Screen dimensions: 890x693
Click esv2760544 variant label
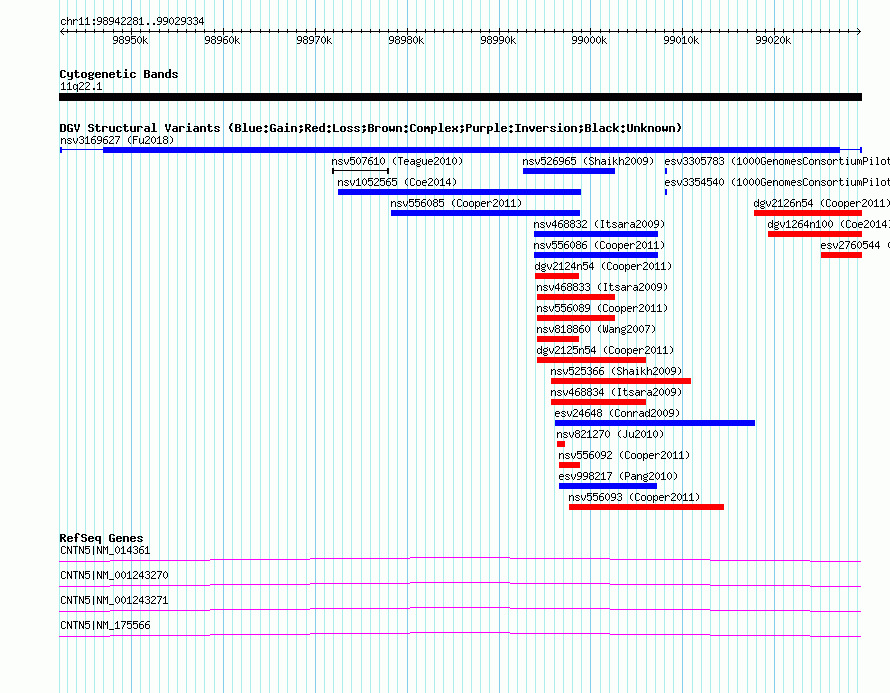855,245
